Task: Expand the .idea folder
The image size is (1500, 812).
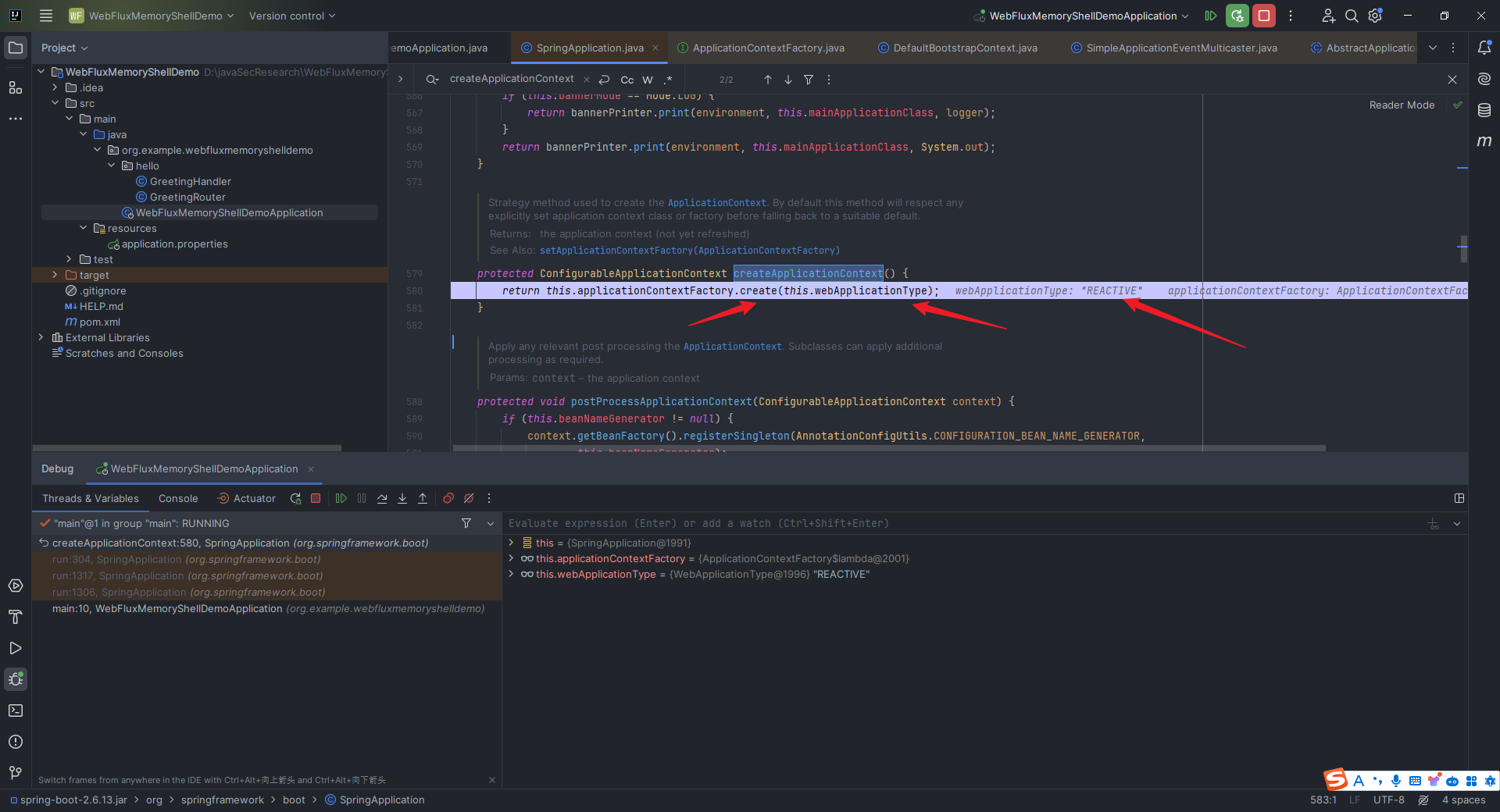Action: click(55, 87)
